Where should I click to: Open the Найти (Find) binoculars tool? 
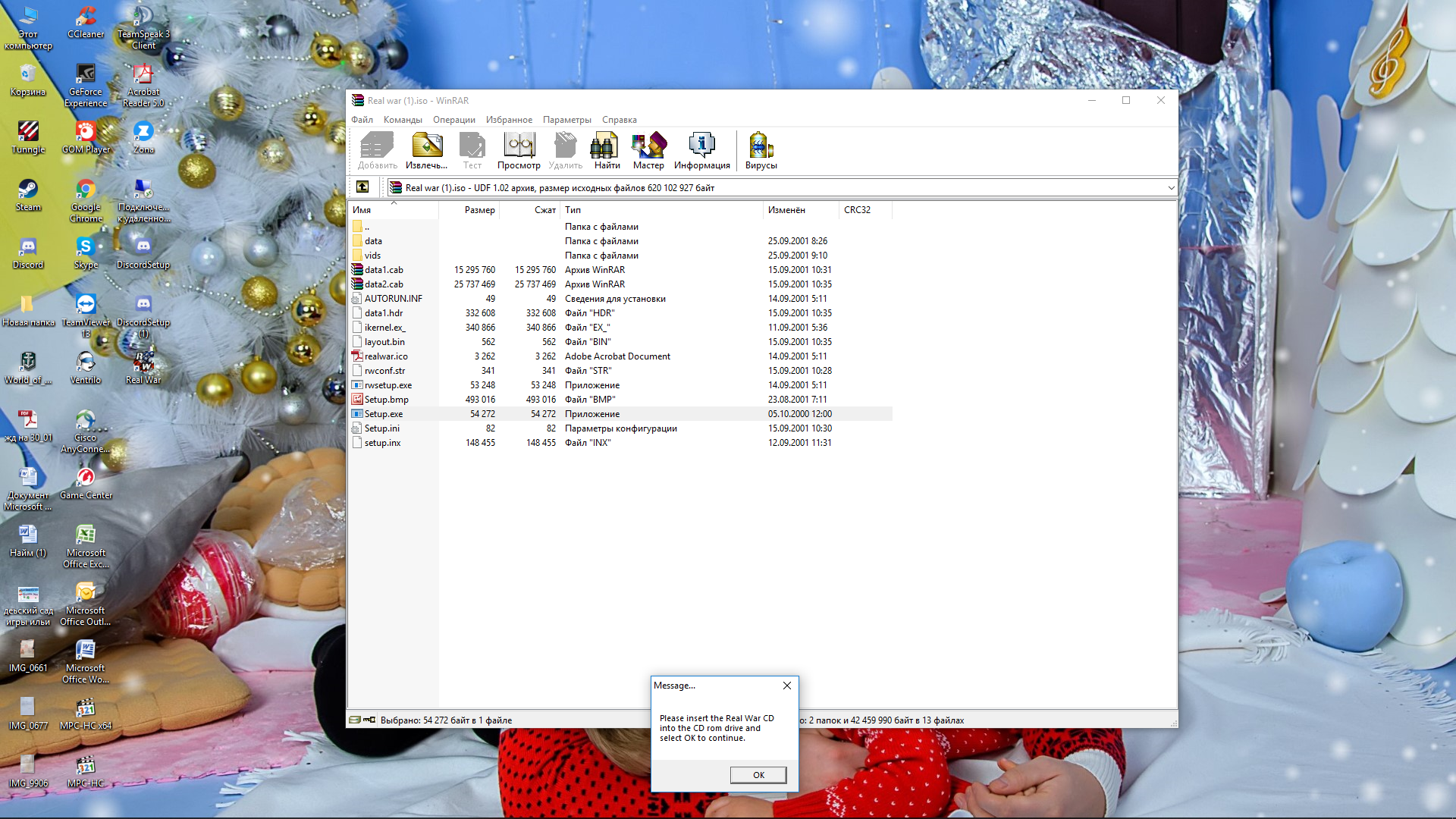point(607,150)
